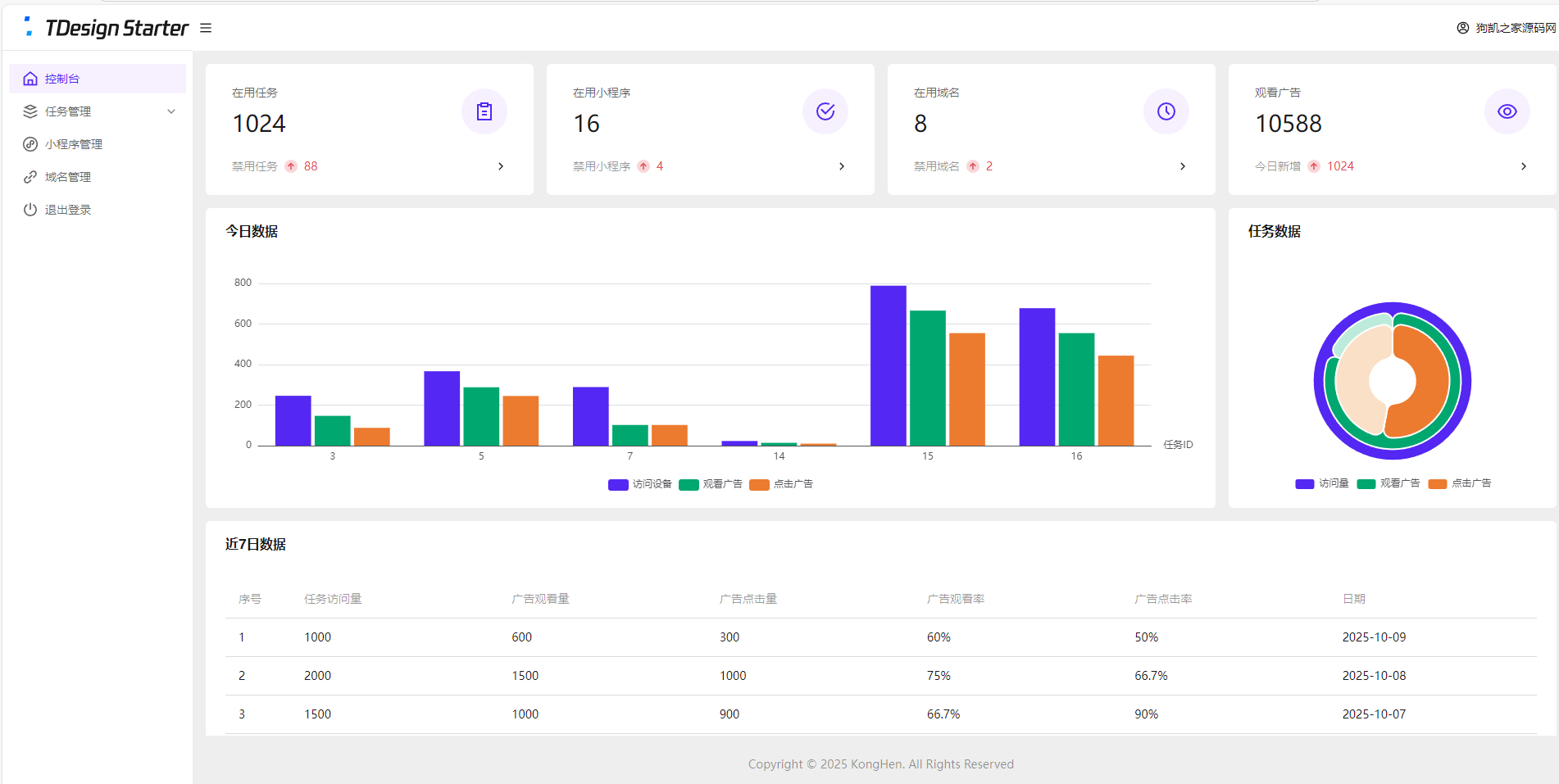Click the clipboard icon in 在用任务 card
The width and height of the screenshot is (1559, 784).
pos(484,111)
